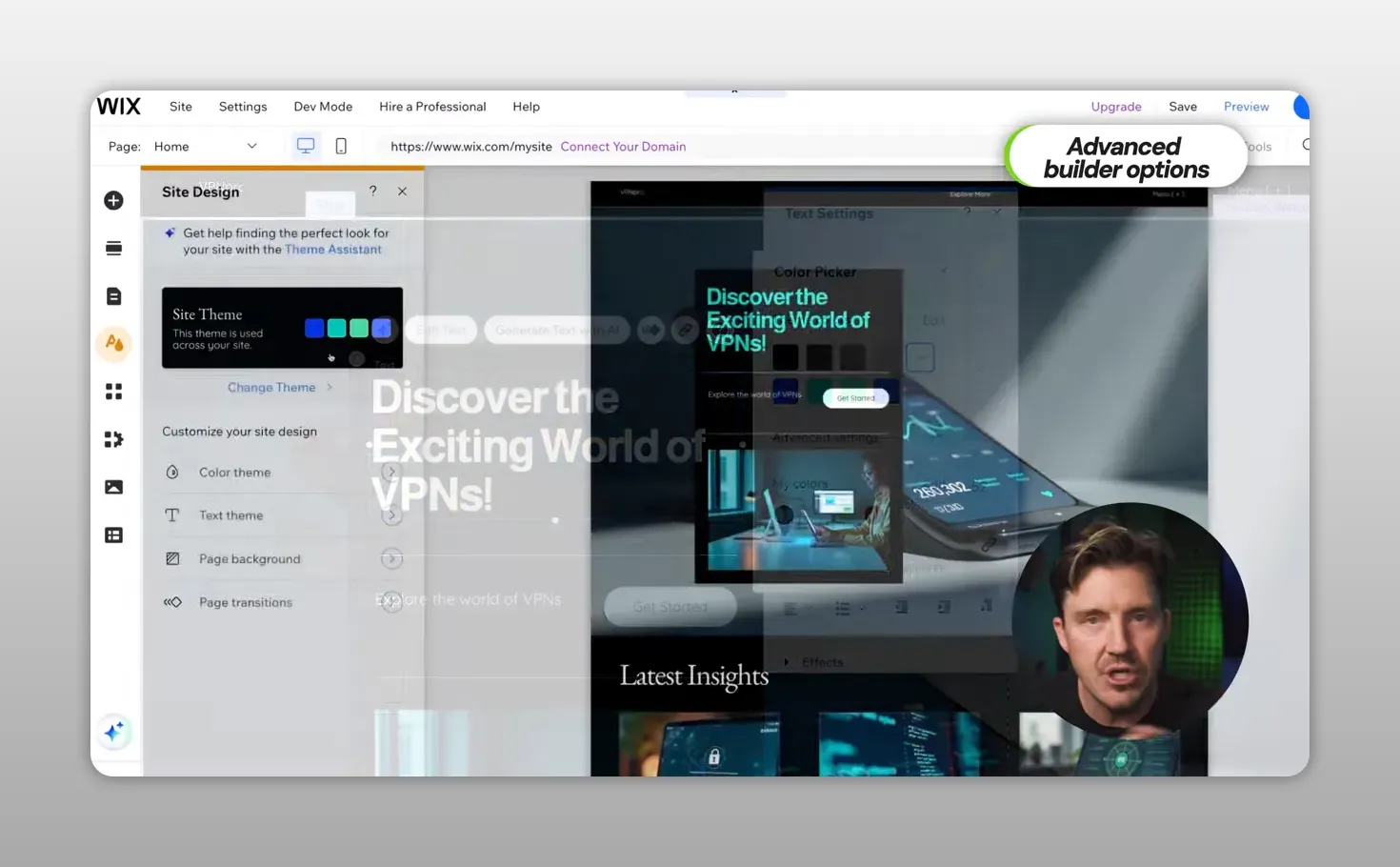Open the Help menu

coord(526,107)
